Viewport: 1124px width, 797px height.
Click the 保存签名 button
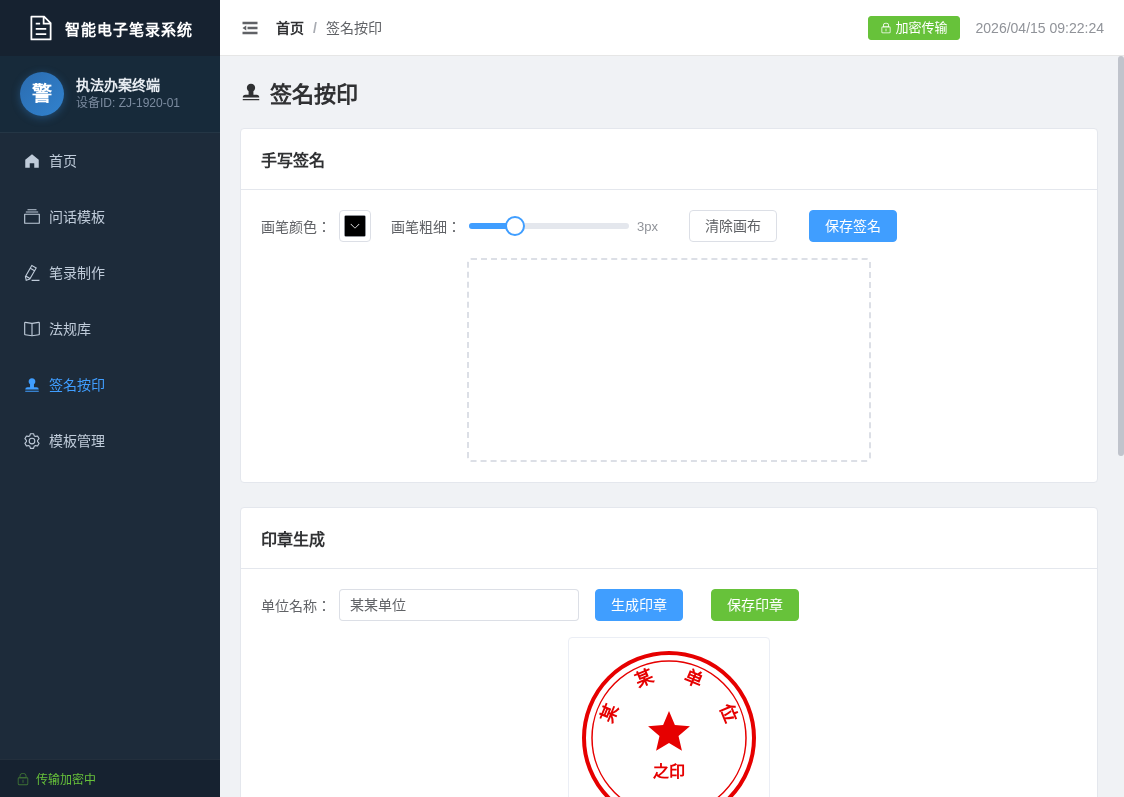click(x=852, y=226)
